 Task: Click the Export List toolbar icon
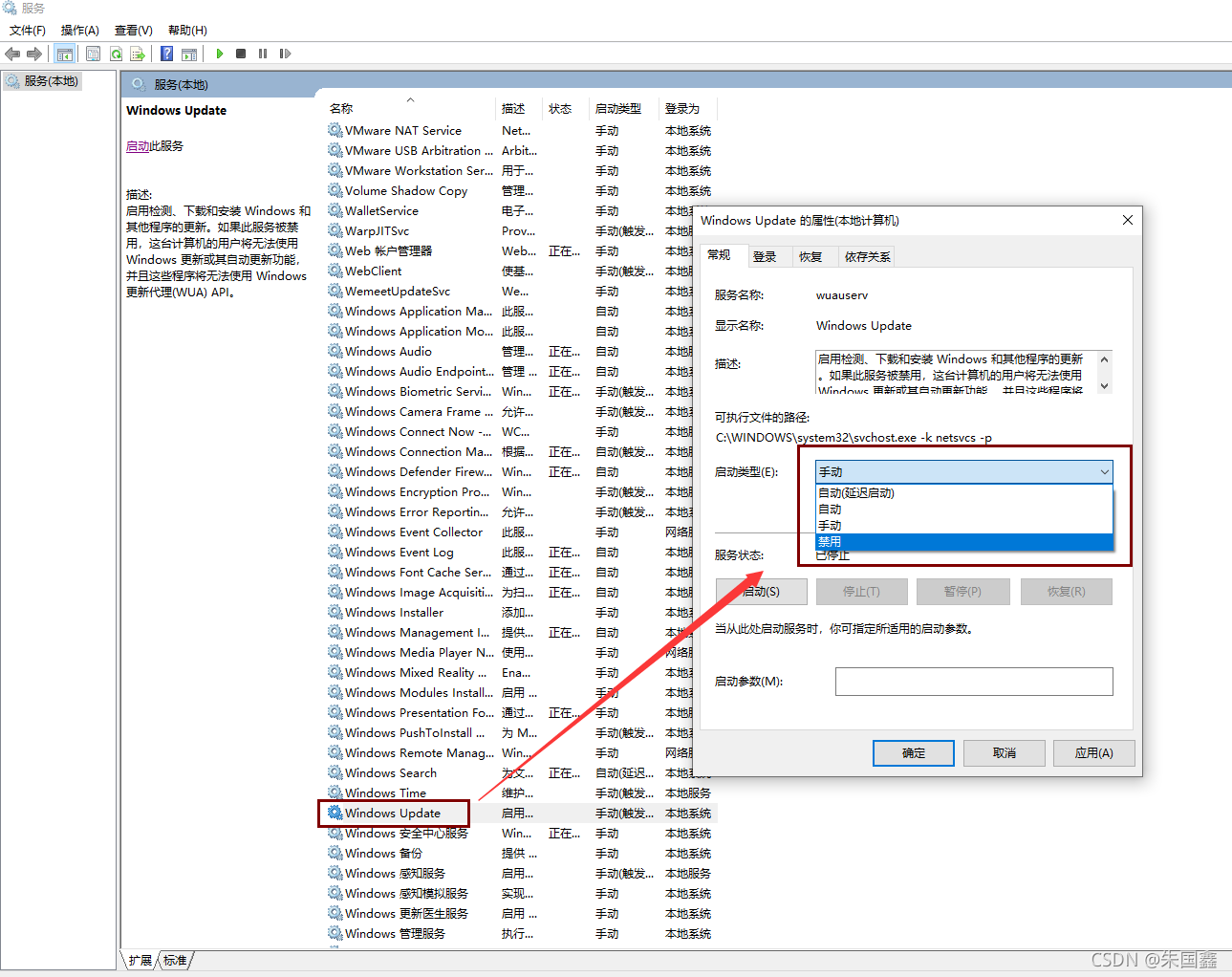coord(138,54)
